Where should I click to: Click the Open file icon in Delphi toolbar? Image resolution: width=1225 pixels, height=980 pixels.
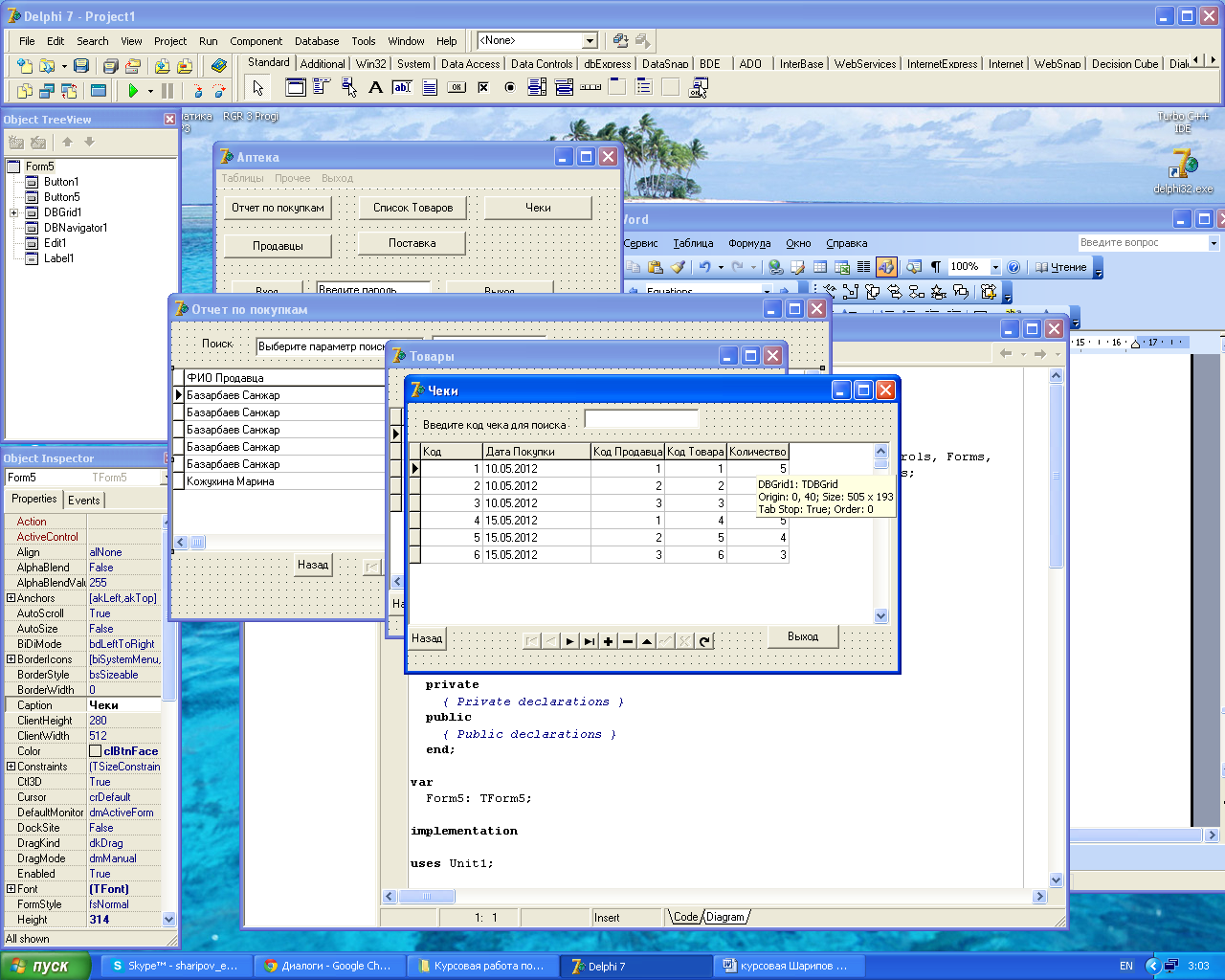pyautogui.click(x=47, y=66)
